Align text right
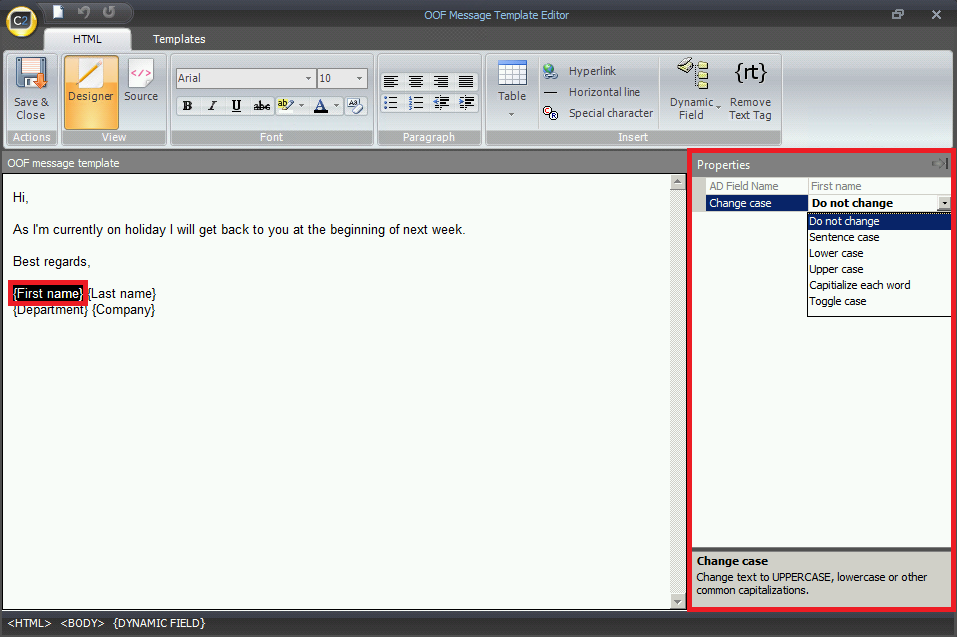The image size is (957, 637). point(441,81)
